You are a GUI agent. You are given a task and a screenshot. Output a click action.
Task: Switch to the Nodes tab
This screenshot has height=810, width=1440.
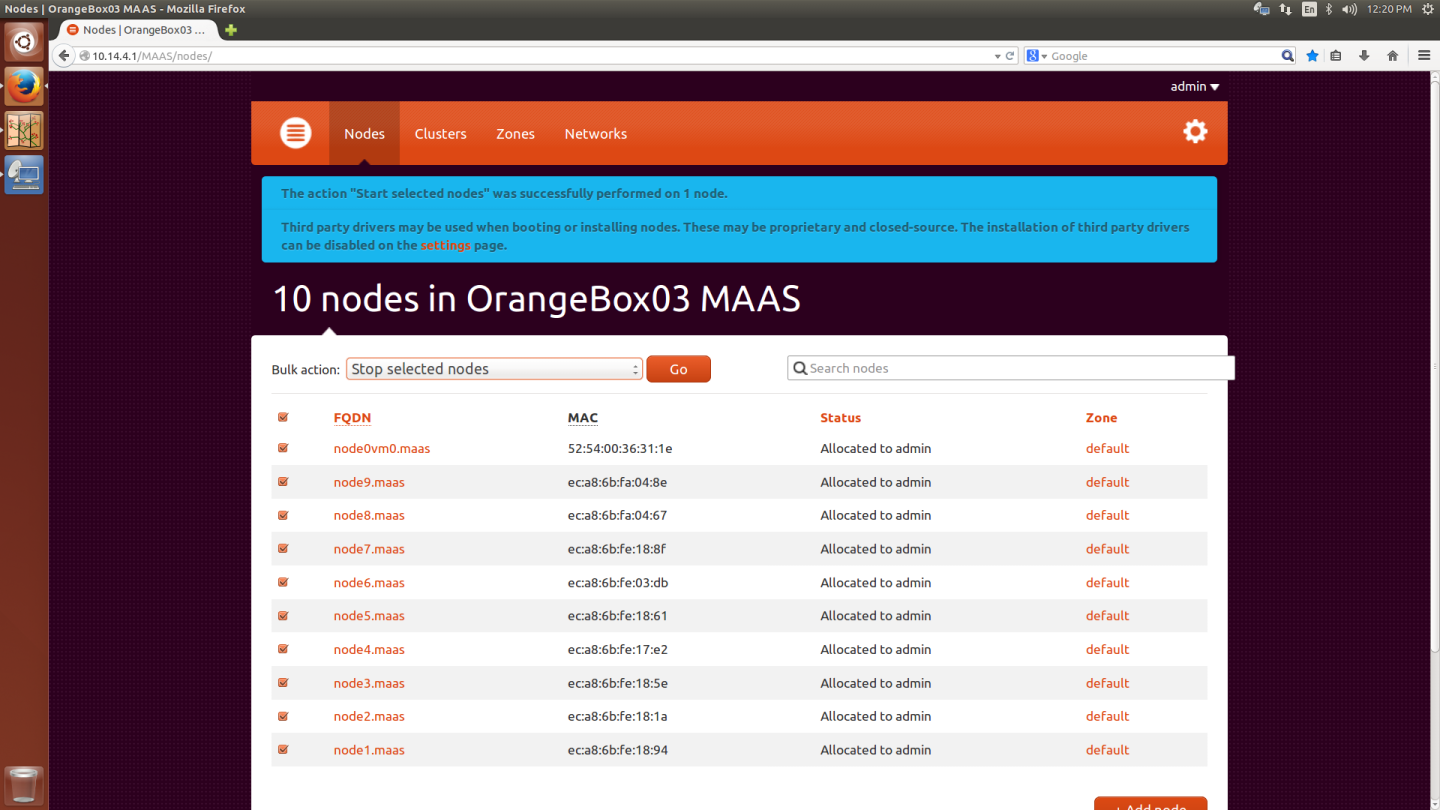point(364,133)
